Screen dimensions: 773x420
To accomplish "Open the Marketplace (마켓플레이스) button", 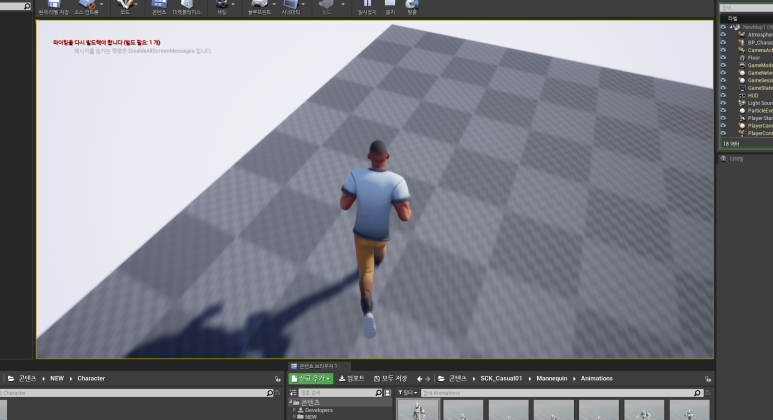I will point(186,7).
